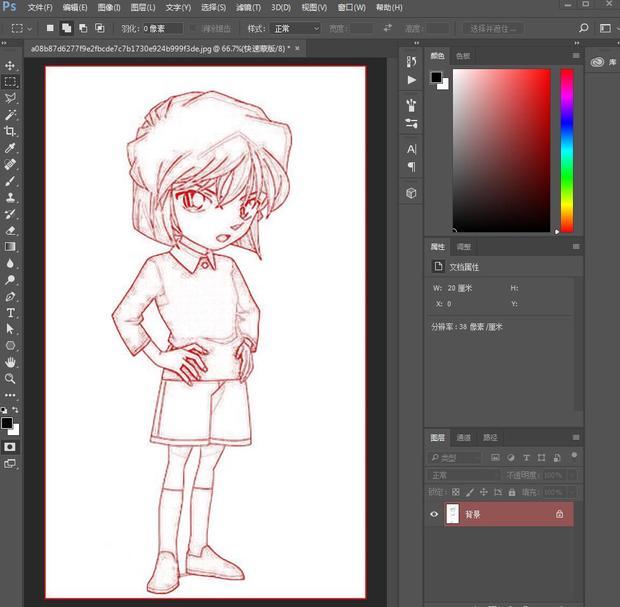The width and height of the screenshot is (620, 607).
Task: Reset default foreground and background colors
Action: coord(4,410)
